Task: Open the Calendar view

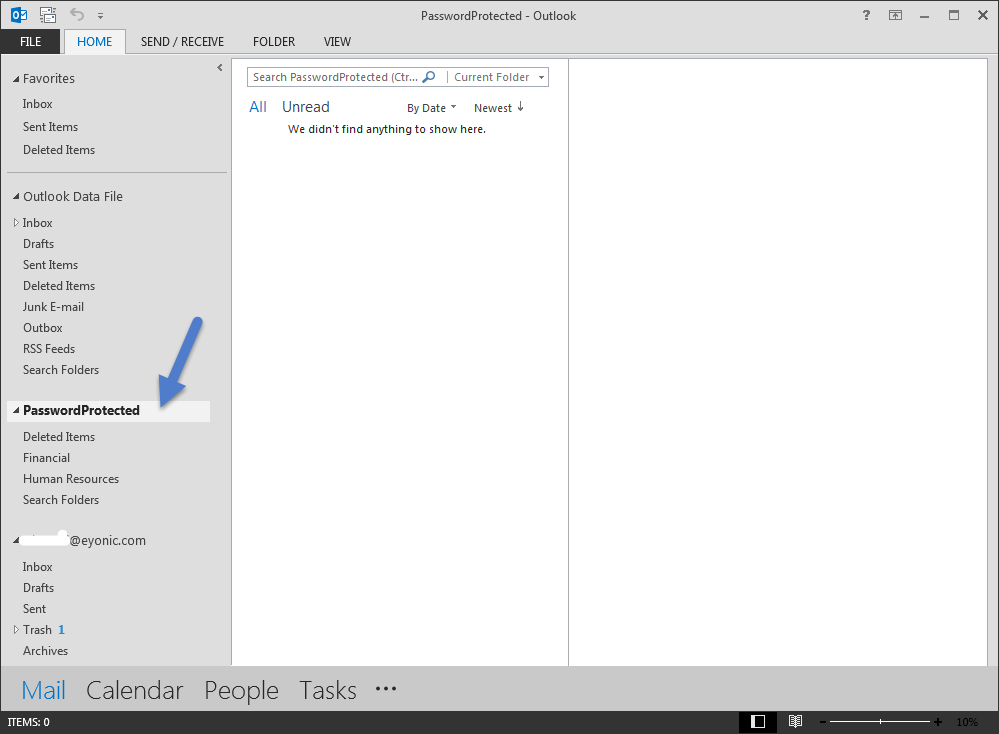Action: [134, 689]
